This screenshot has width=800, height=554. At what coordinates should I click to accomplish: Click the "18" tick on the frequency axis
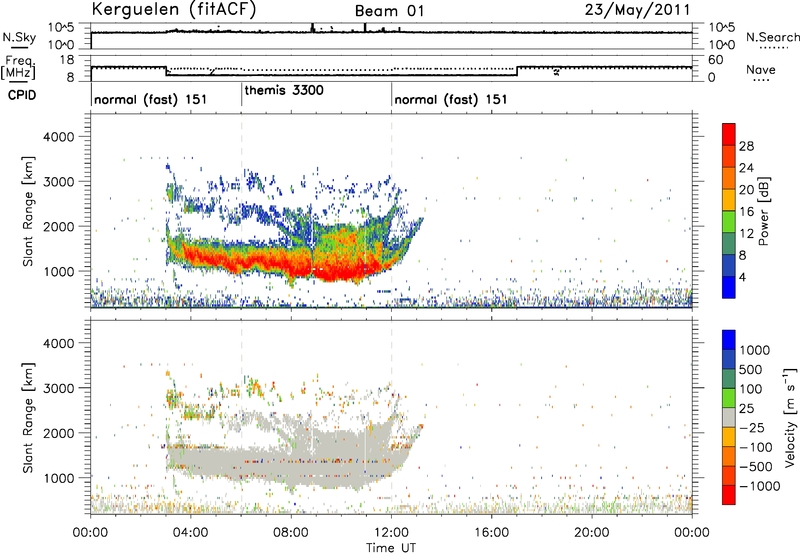click(66, 60)
